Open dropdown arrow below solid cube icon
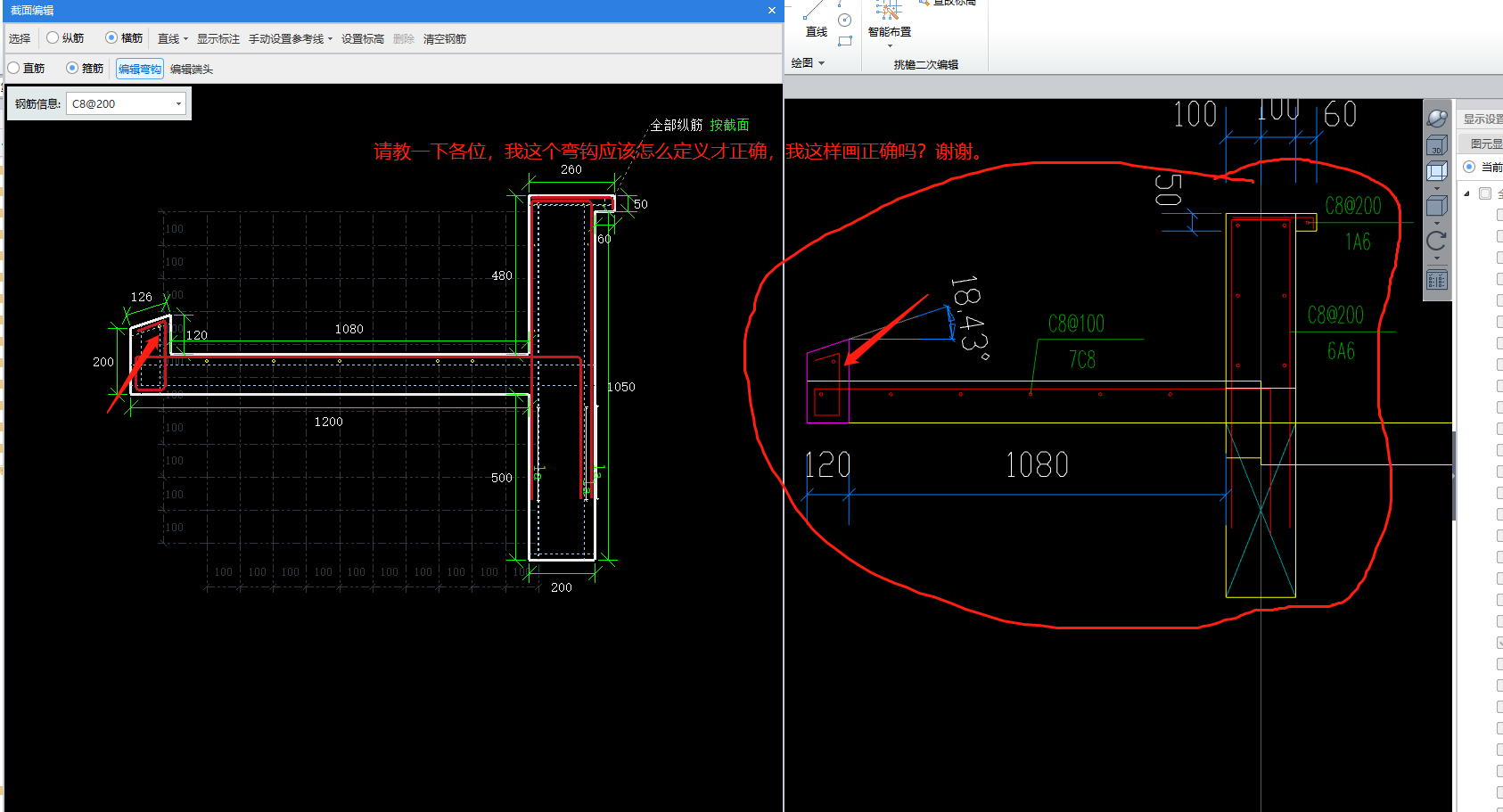This screenshot has width=1503, height=812. pos(1437,223)
